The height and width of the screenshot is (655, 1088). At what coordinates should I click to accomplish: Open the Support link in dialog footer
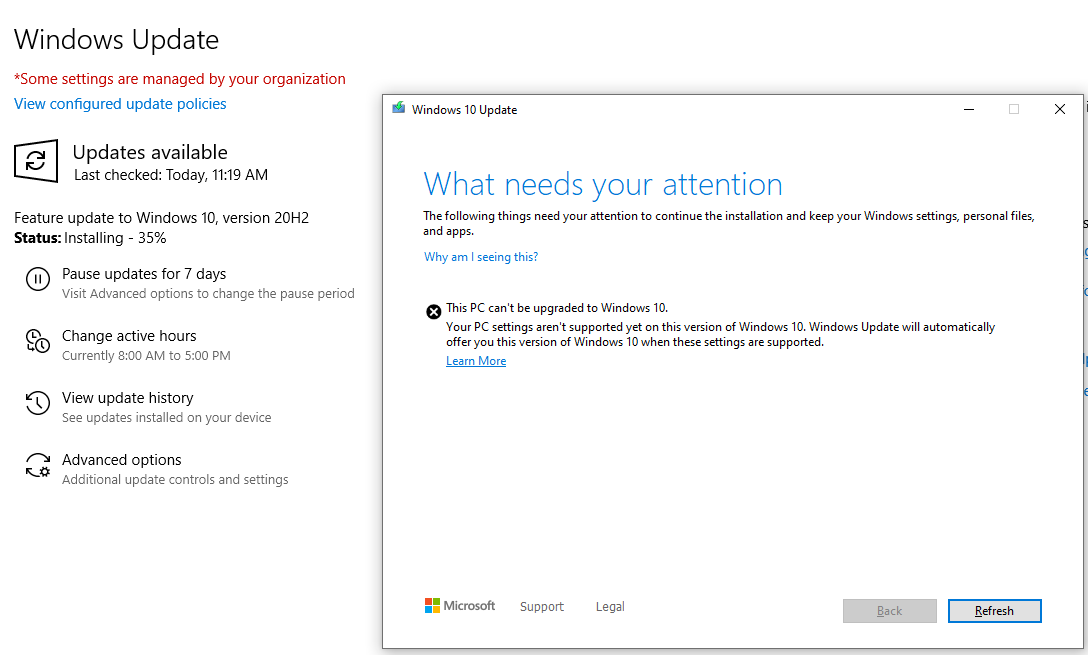pos(542,606)
